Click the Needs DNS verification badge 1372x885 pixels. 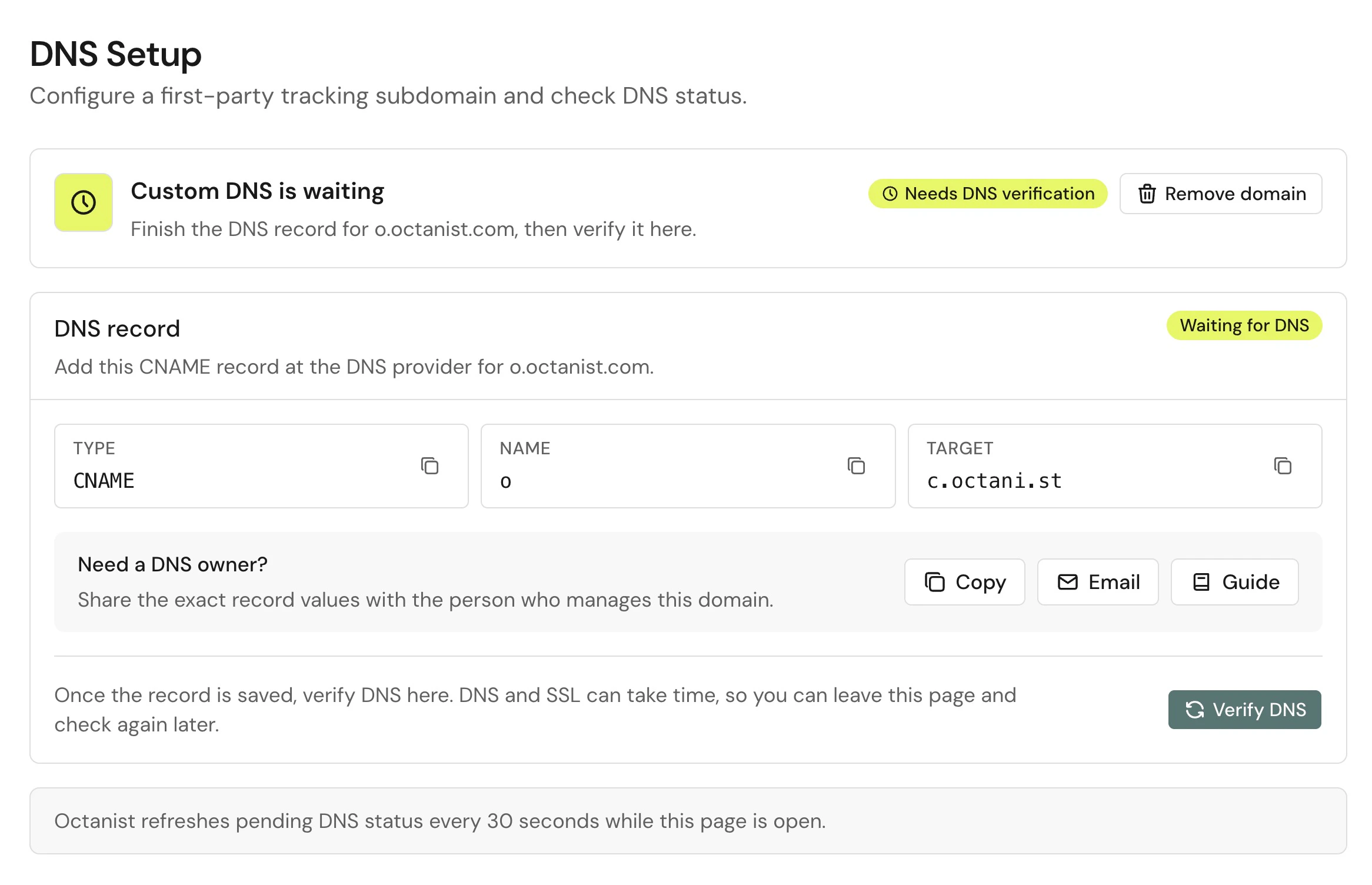click(988, 194)
